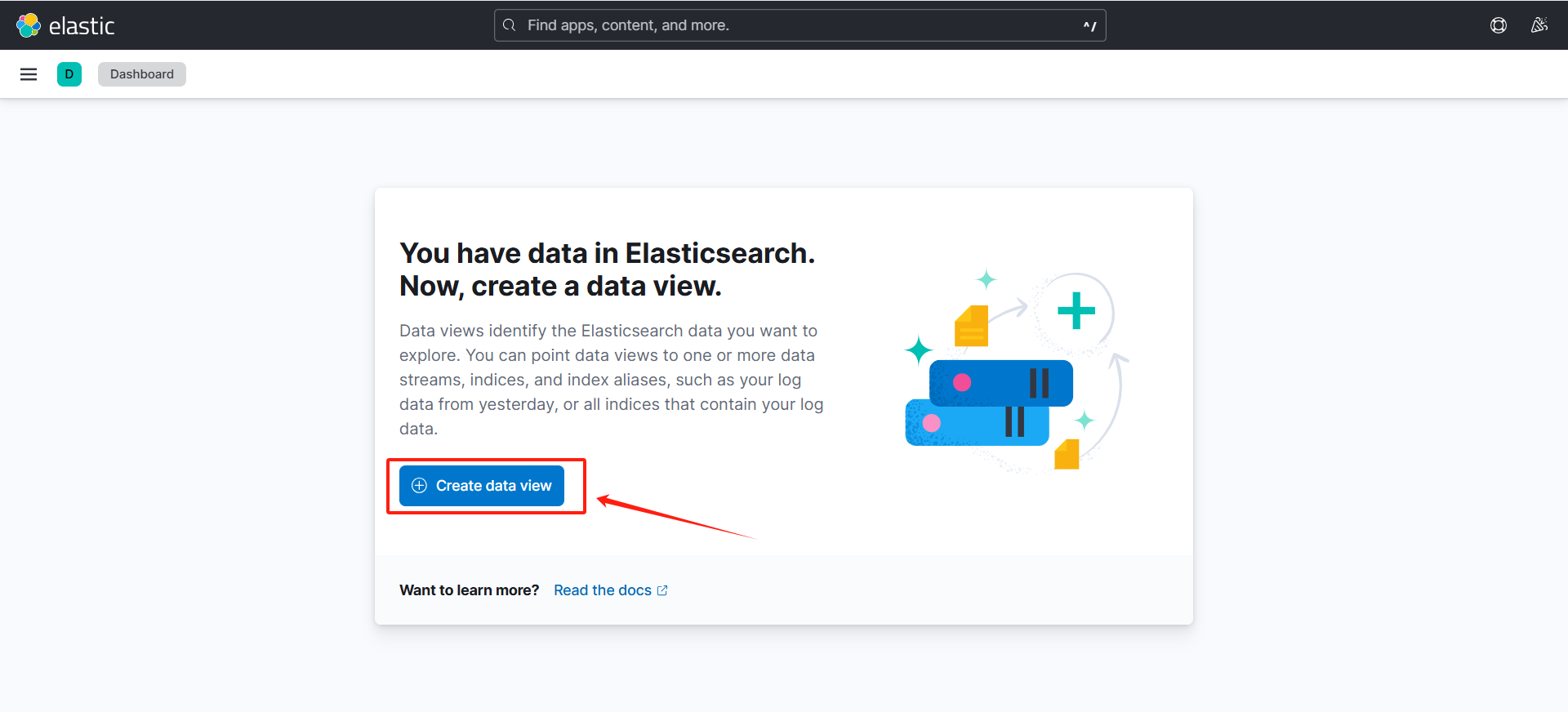Screen dimensions: 1568x712
Task: Open the Elastic logo home link
Action: click(66, 25)
